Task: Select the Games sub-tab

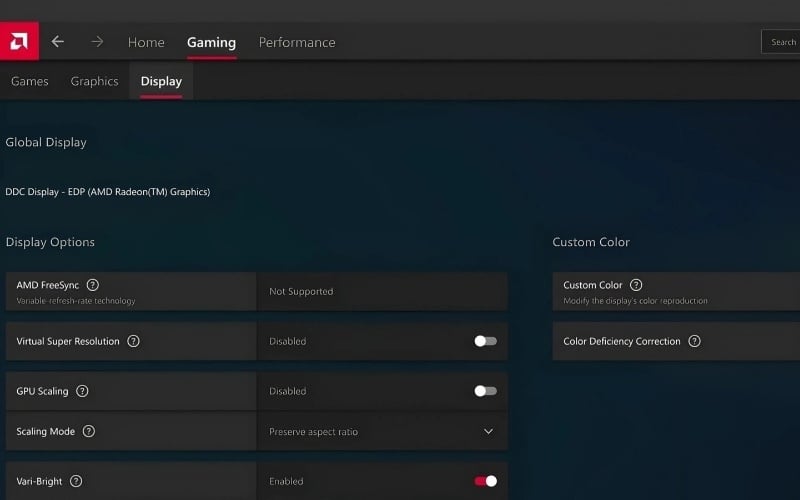Action: click(x=29, y=81)
